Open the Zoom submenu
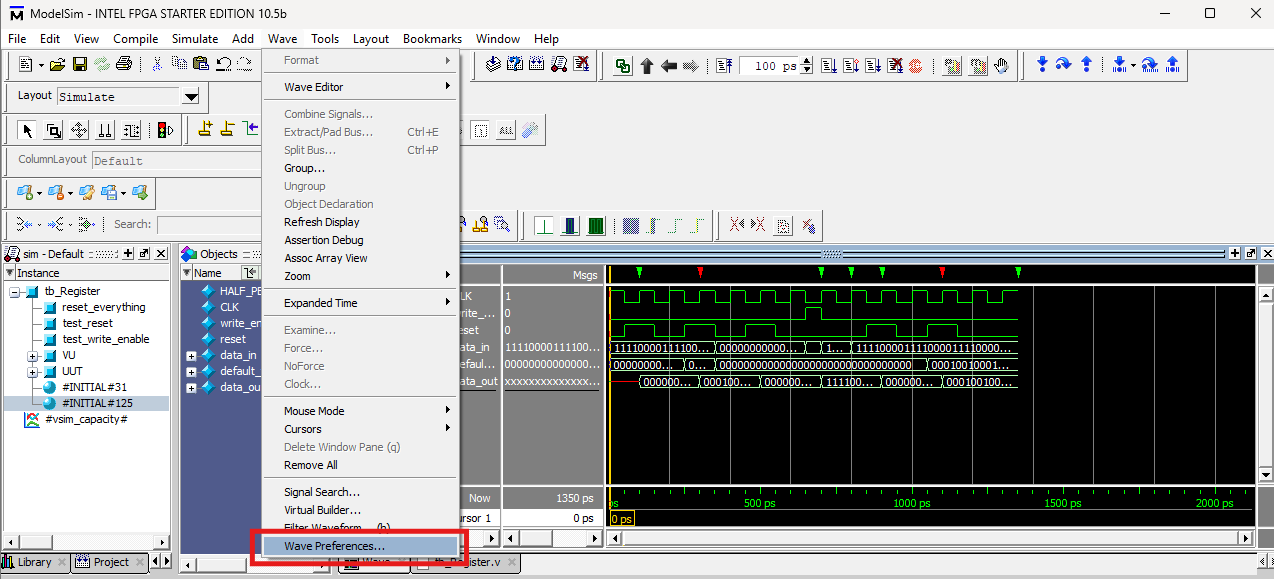This screenshot has width=1274, height=579. (x=360, y=276)
